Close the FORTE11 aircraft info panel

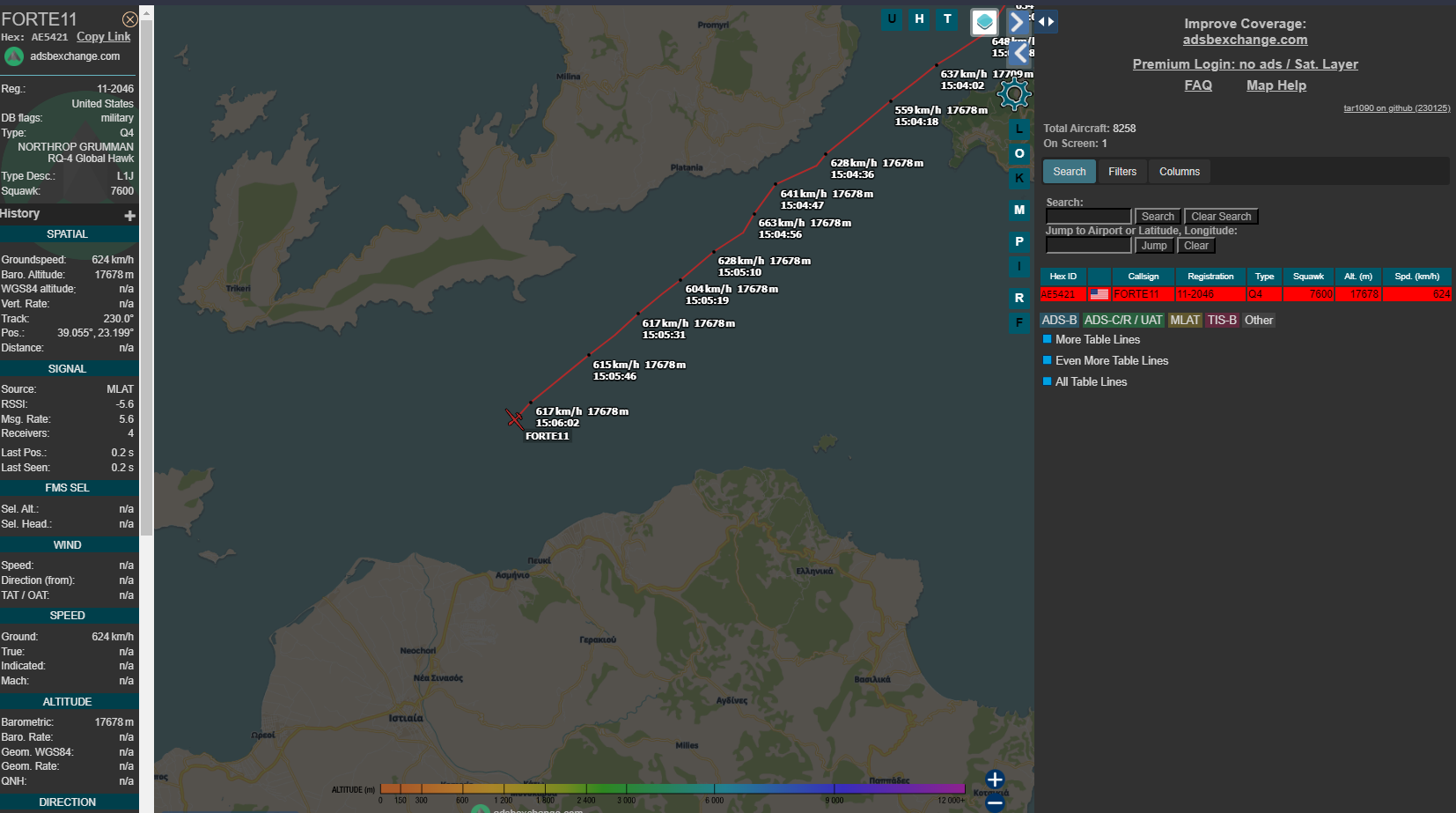129,19
